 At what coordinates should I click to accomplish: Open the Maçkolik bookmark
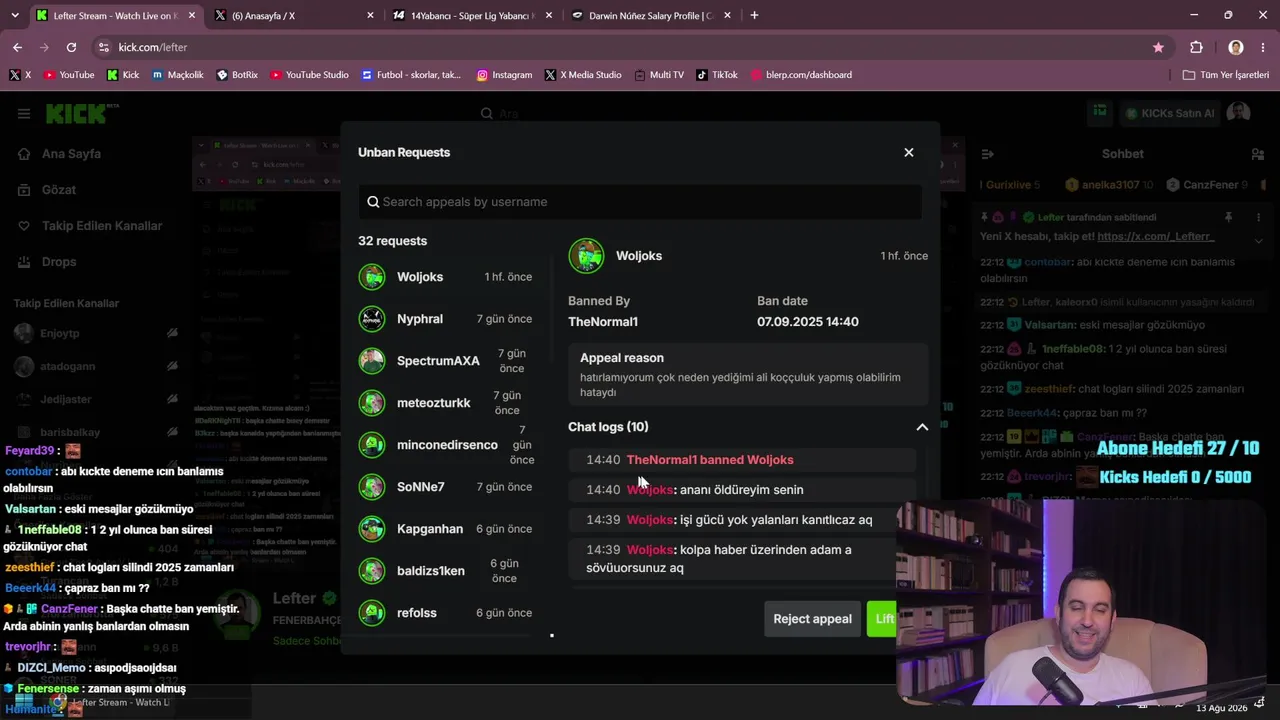coord(178,75)
